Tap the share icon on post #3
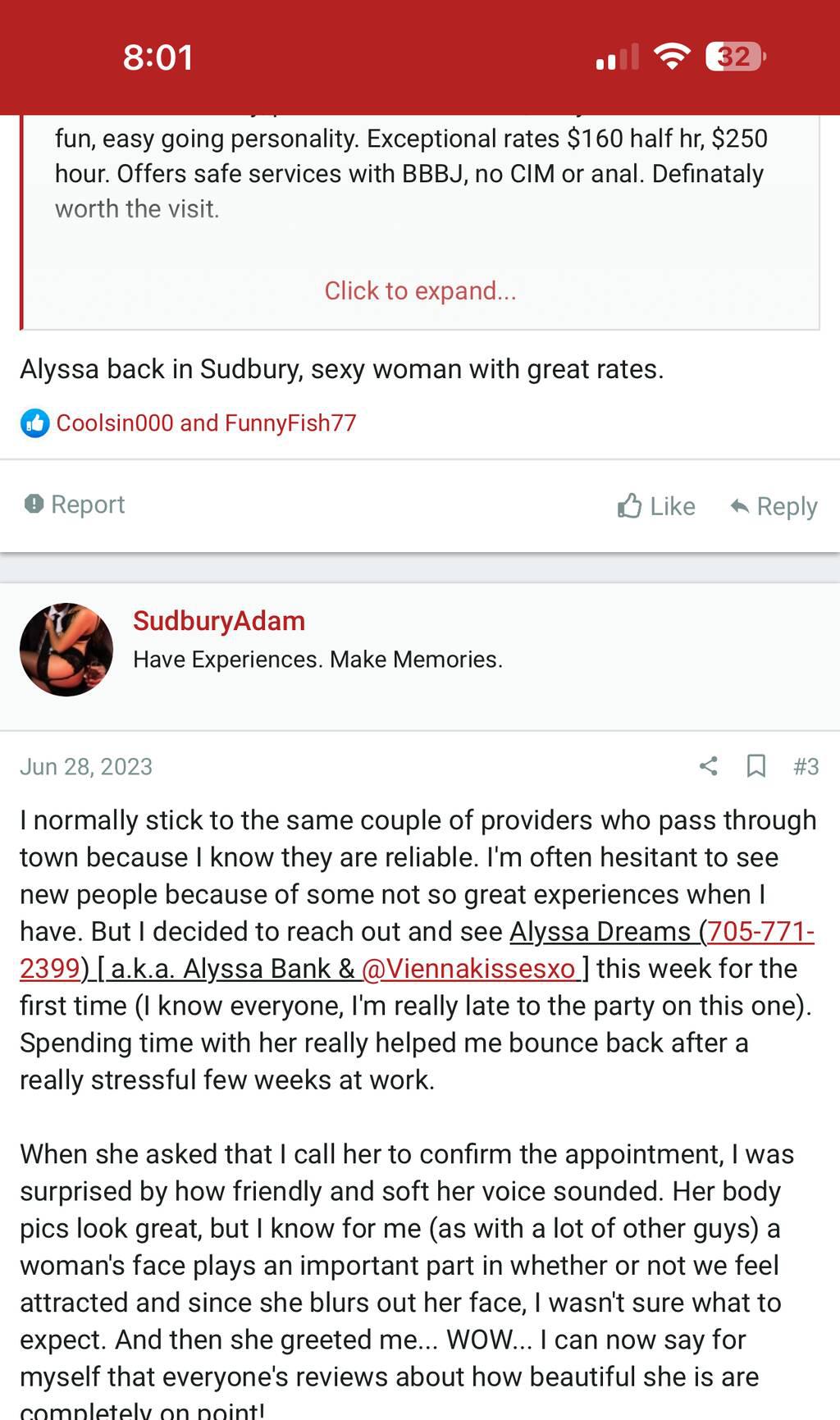The width and height of the screenshot is (840, 1420). point(709,766)
